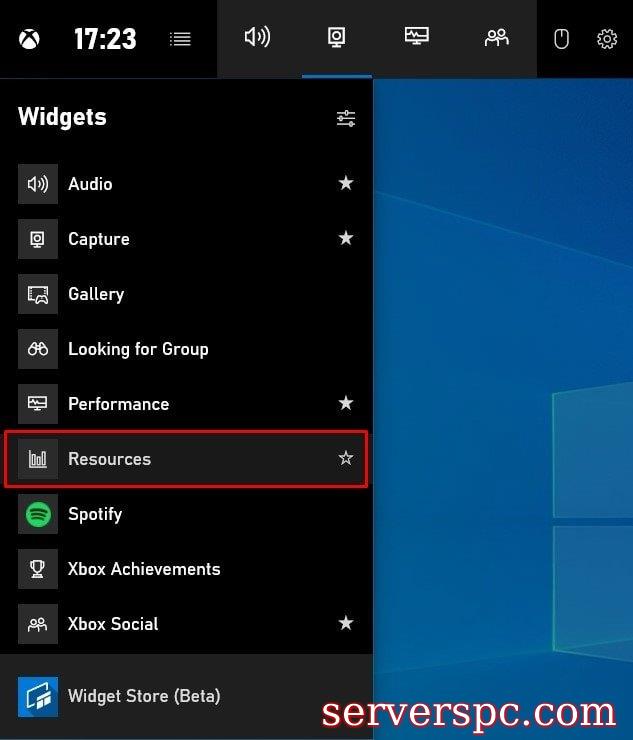Favorite the Resources widget star
Image resolution: width=633 pixels, height=740 pixels.
(346, 458)
